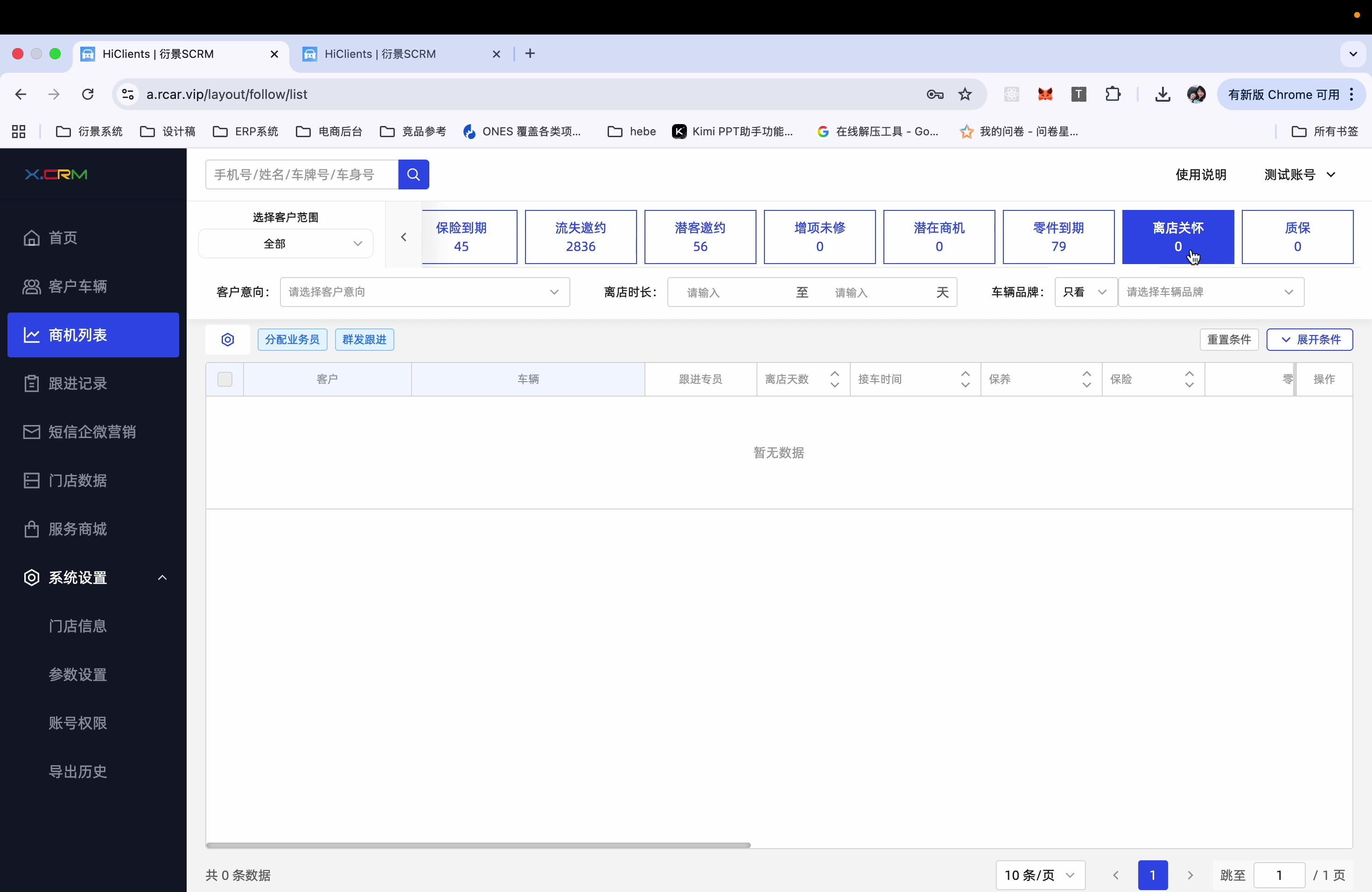Open 导出历史 submenu item

[x=78, y=772]
